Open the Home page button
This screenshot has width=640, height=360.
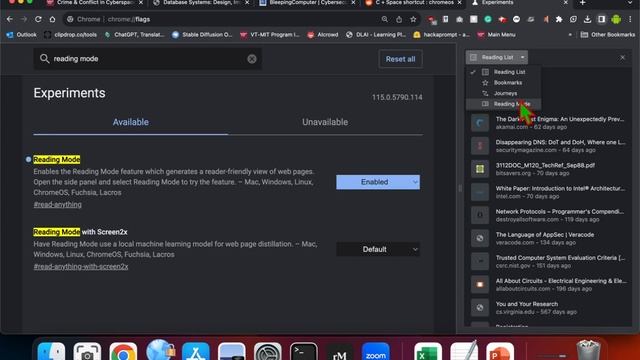[x=52, y=19]
